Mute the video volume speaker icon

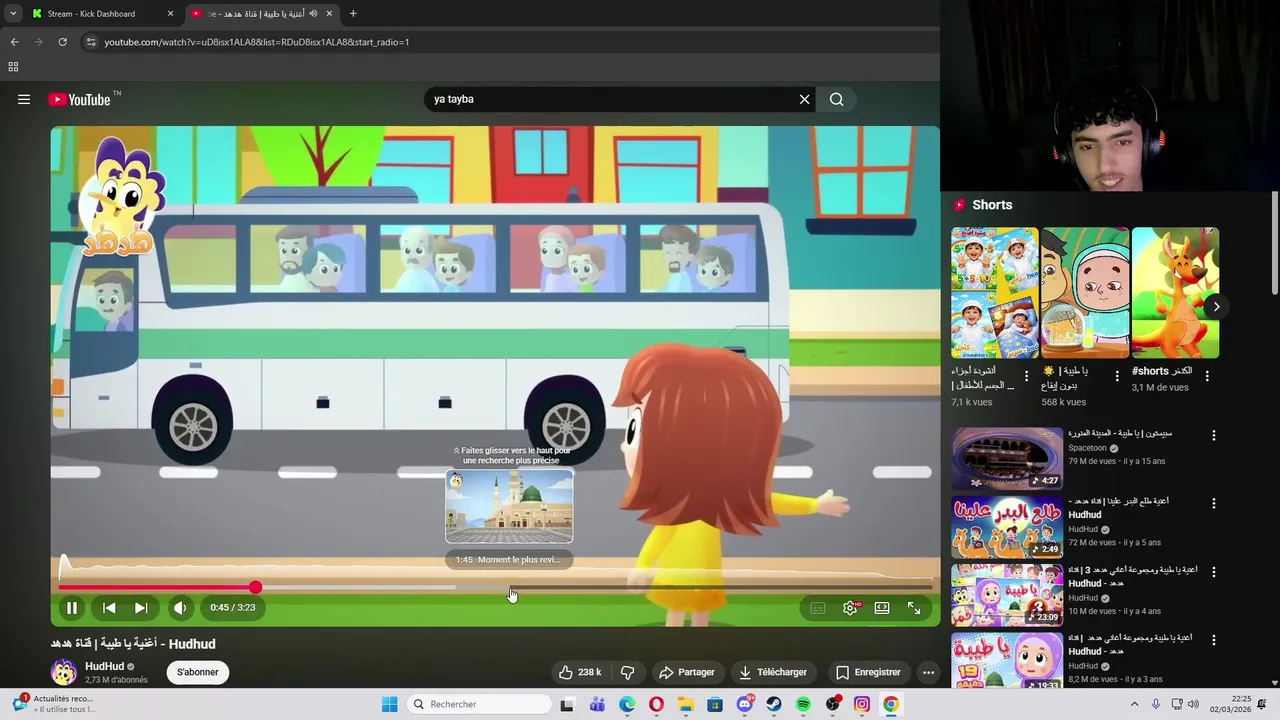(180, 607)
